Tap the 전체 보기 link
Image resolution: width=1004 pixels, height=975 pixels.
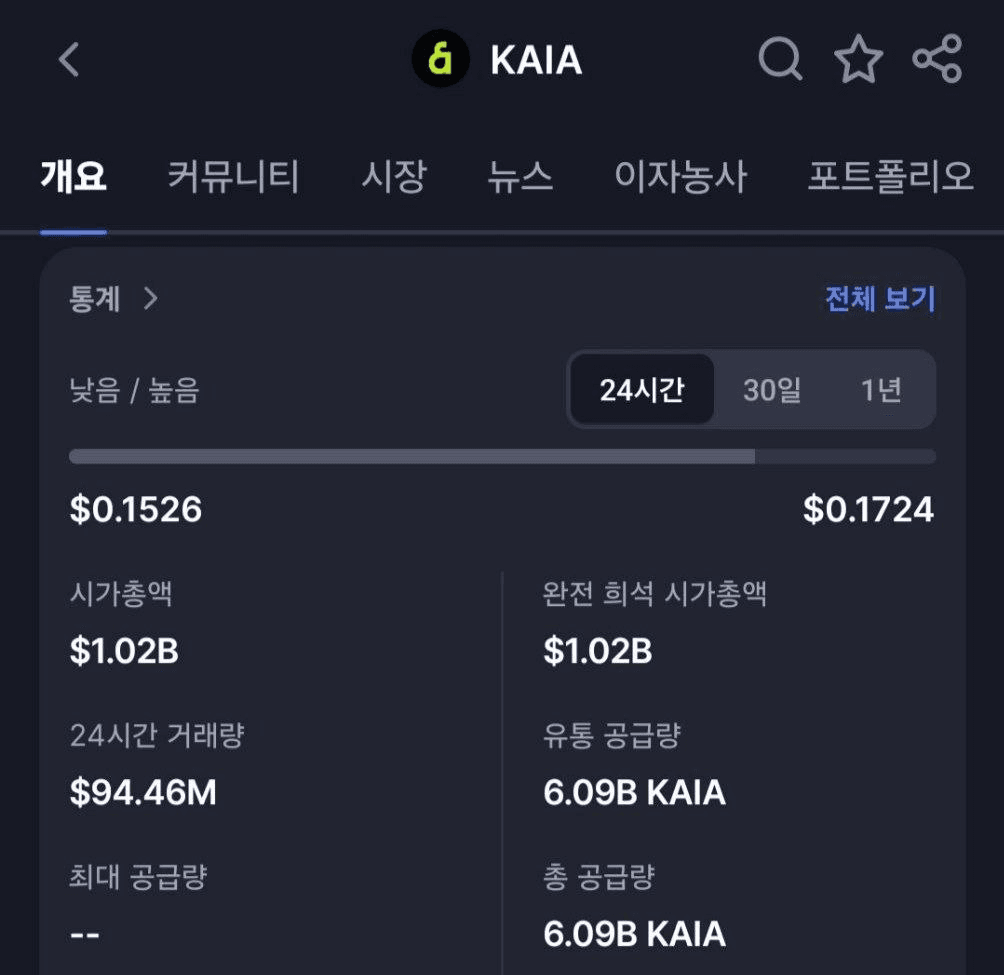880,298
